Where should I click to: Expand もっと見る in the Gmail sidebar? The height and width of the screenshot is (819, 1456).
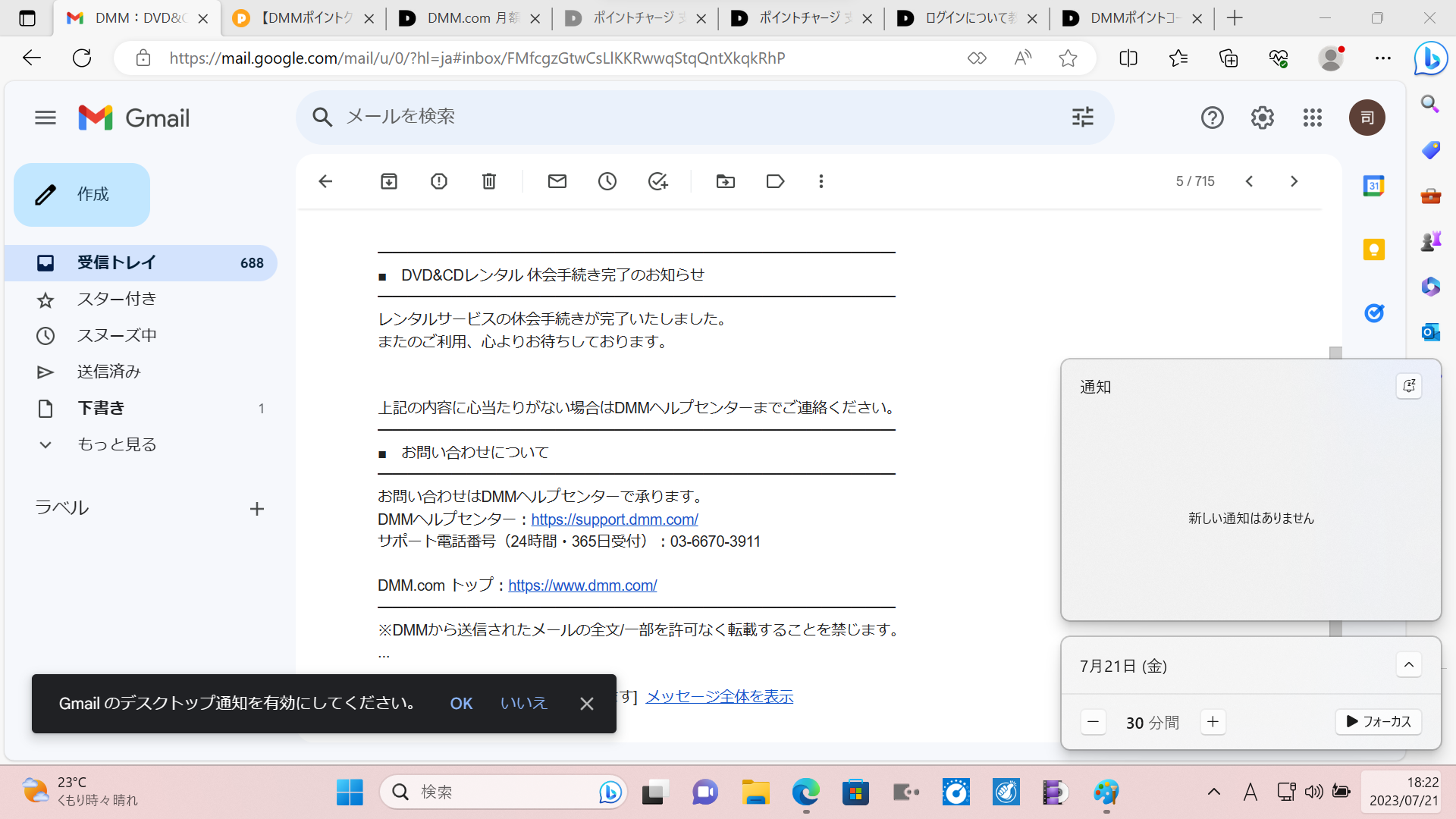pyautogui.click(x=117, y=444)
